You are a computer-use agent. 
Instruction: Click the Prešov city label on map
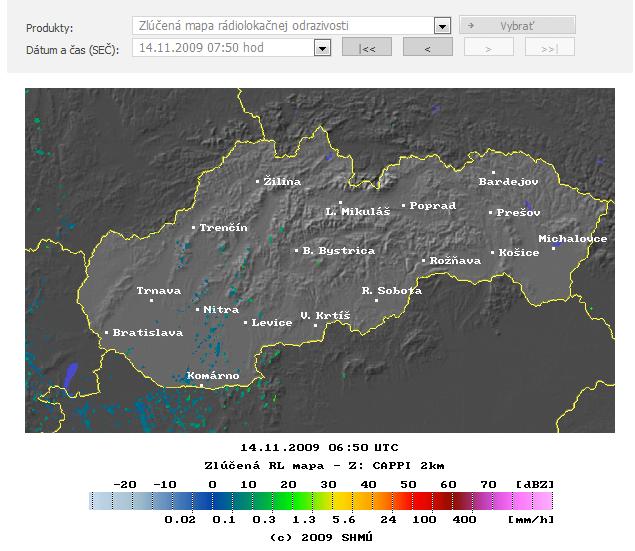pos(518,213)
